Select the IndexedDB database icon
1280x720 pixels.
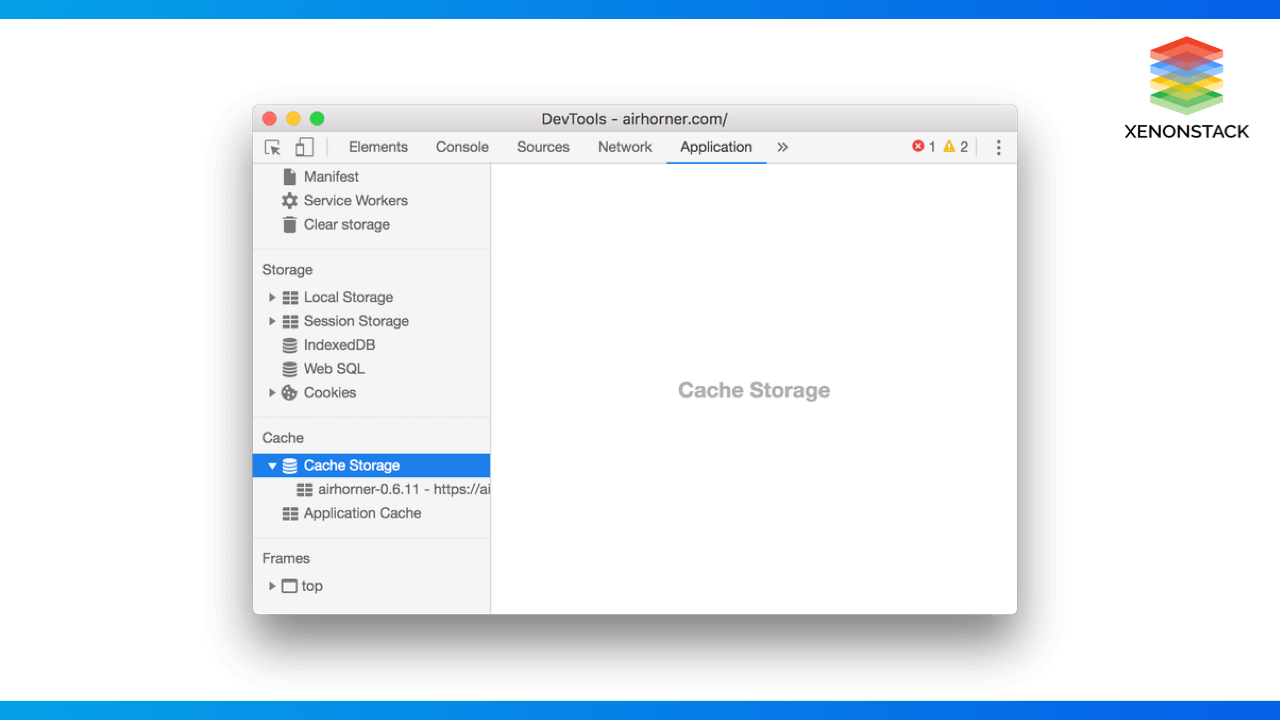289,344
